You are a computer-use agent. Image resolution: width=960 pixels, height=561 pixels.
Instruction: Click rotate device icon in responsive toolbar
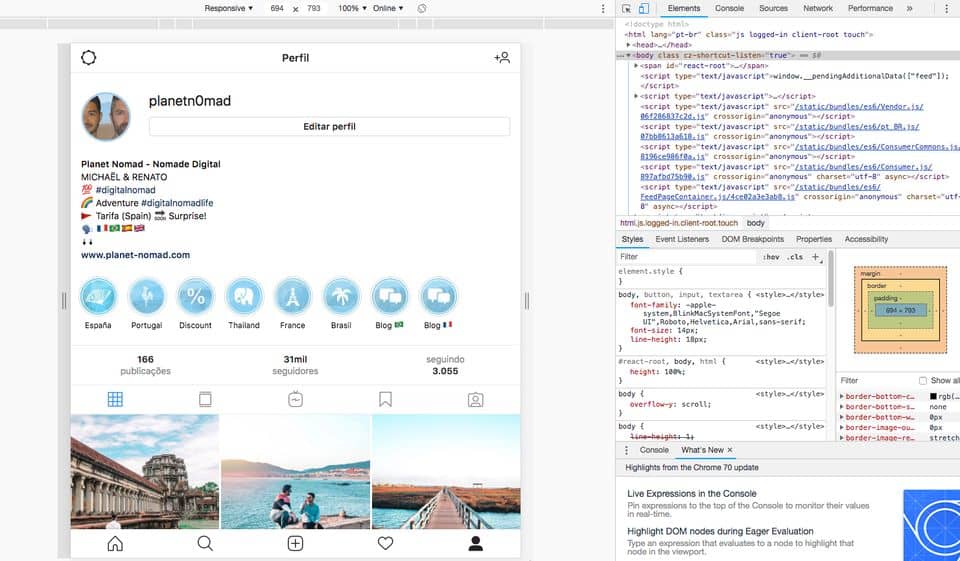422,9
